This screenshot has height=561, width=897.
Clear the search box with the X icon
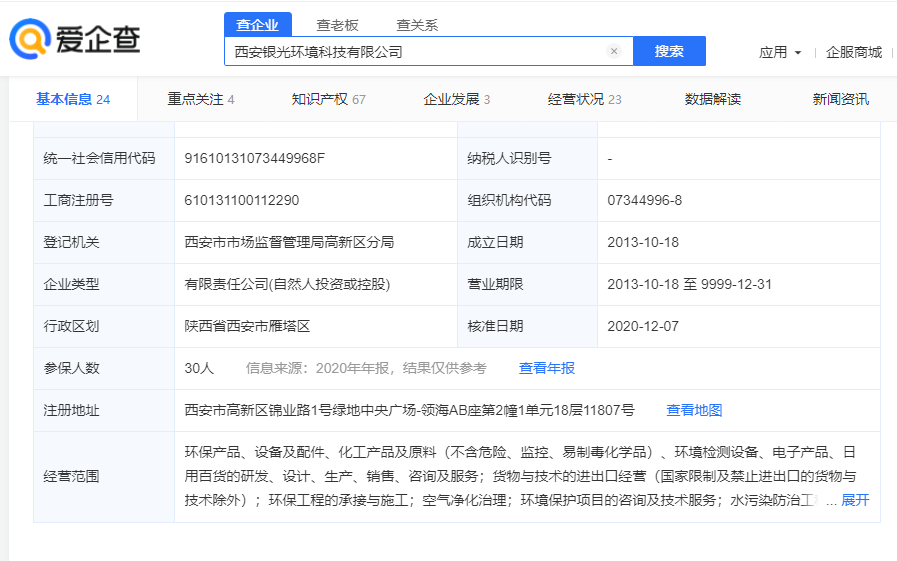[614, 51]
